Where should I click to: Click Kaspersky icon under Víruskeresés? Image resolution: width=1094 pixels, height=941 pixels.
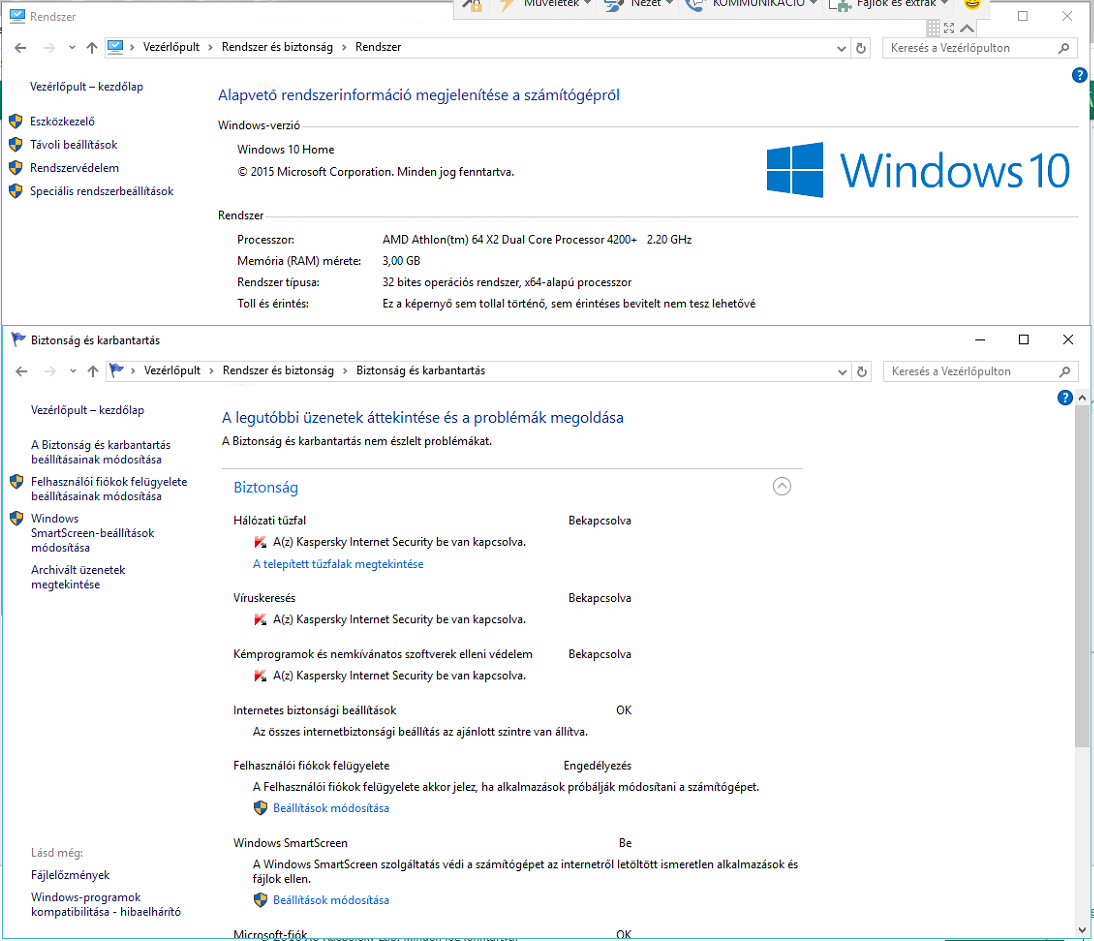260,619
